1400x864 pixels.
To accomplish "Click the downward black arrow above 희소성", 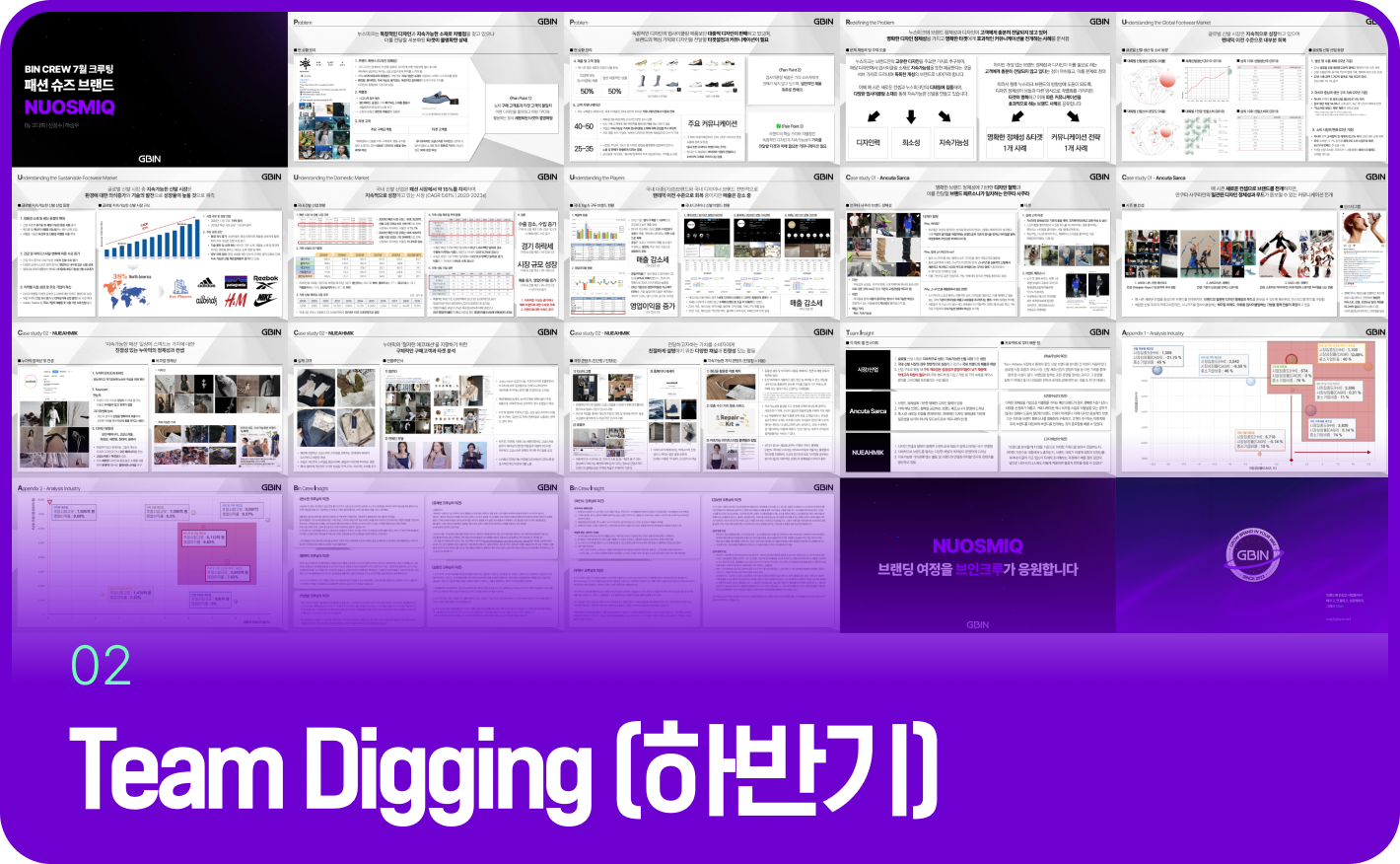I will point(912,116).
